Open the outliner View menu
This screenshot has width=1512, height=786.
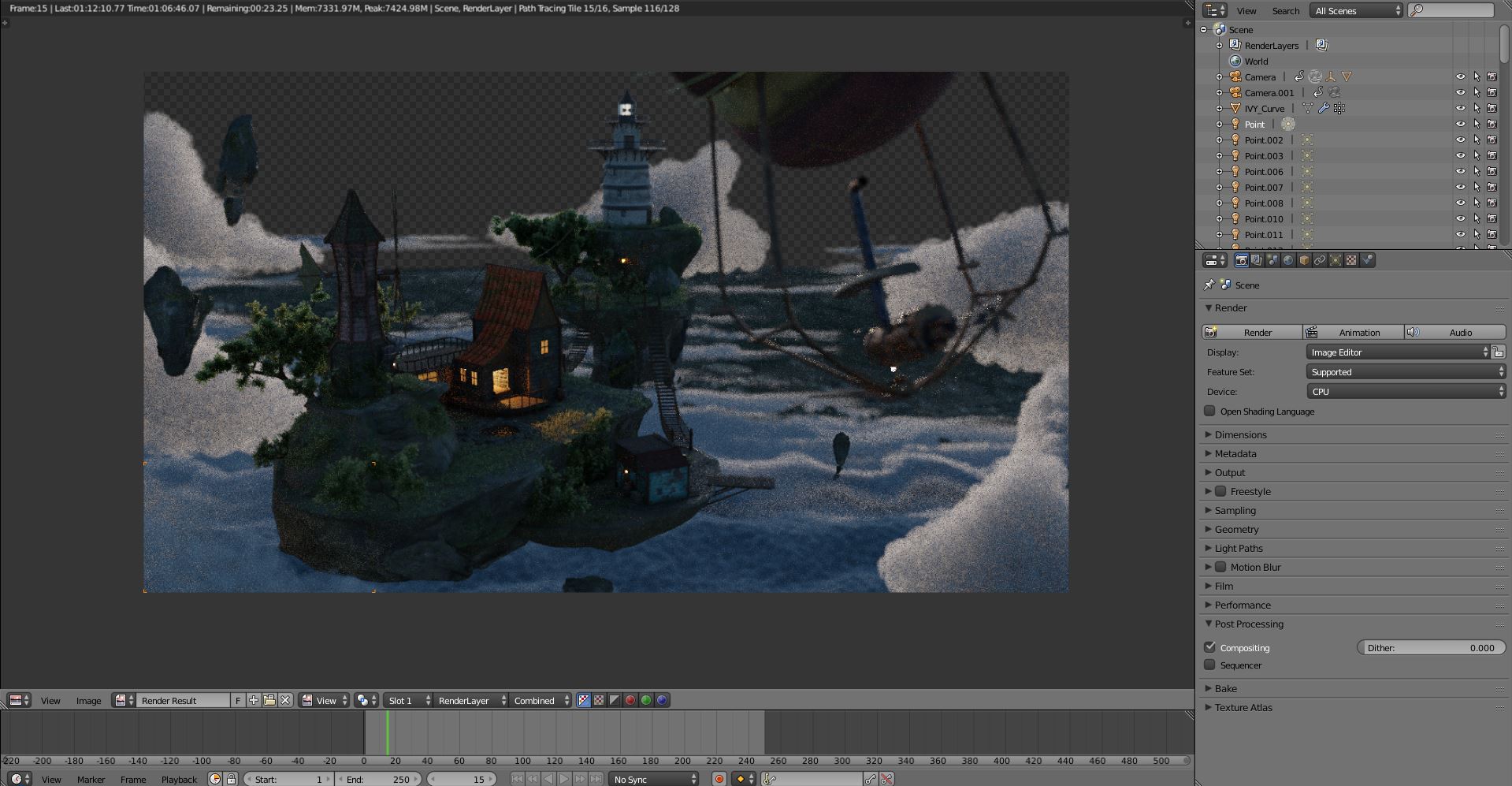coord(1246,10)
